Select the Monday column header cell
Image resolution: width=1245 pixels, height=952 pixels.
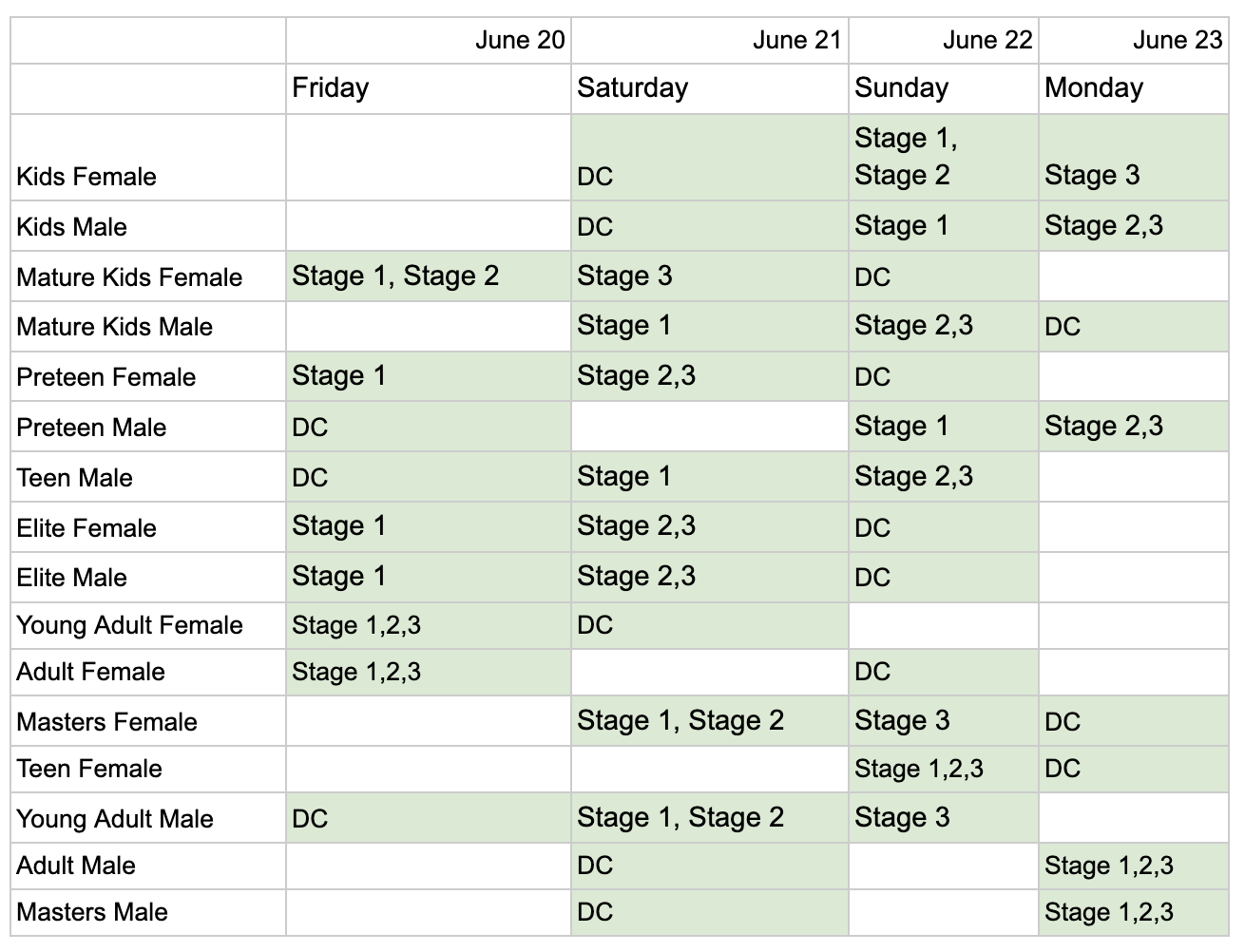click(1133, 88)
